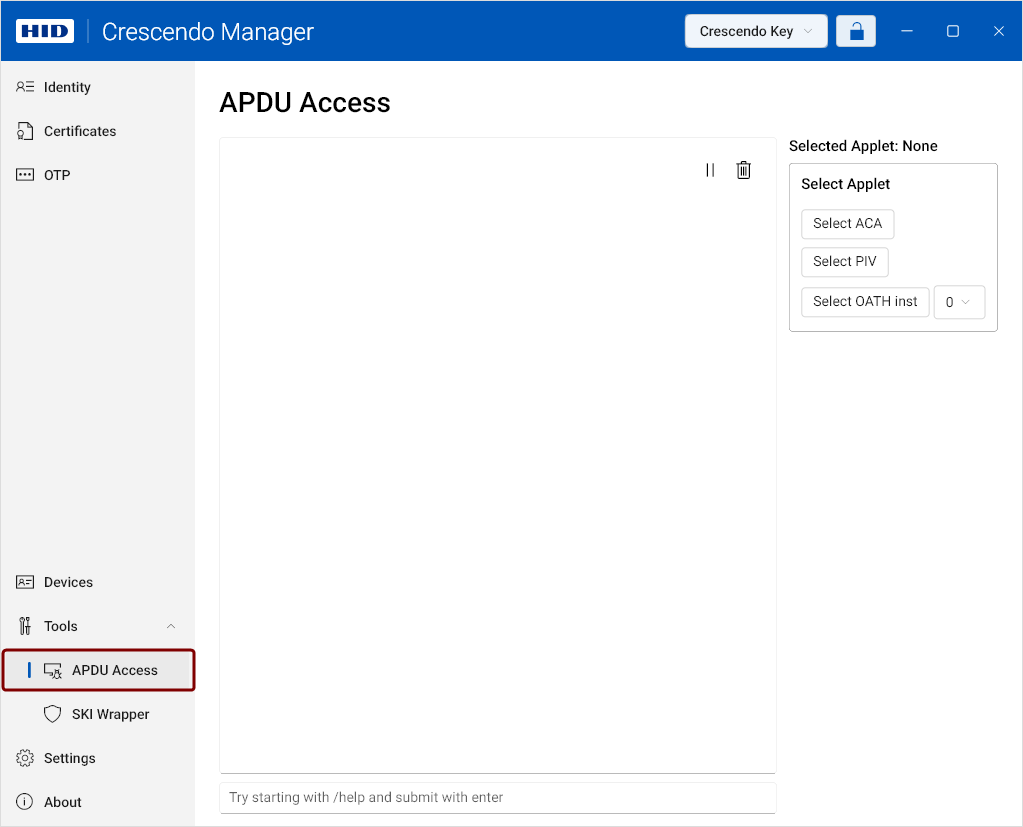The height and width of the screenshot is (827, 1023).
Task: Maximize the Crescendo Manager window
Action: pyautogui.click(x=953, y=31)
